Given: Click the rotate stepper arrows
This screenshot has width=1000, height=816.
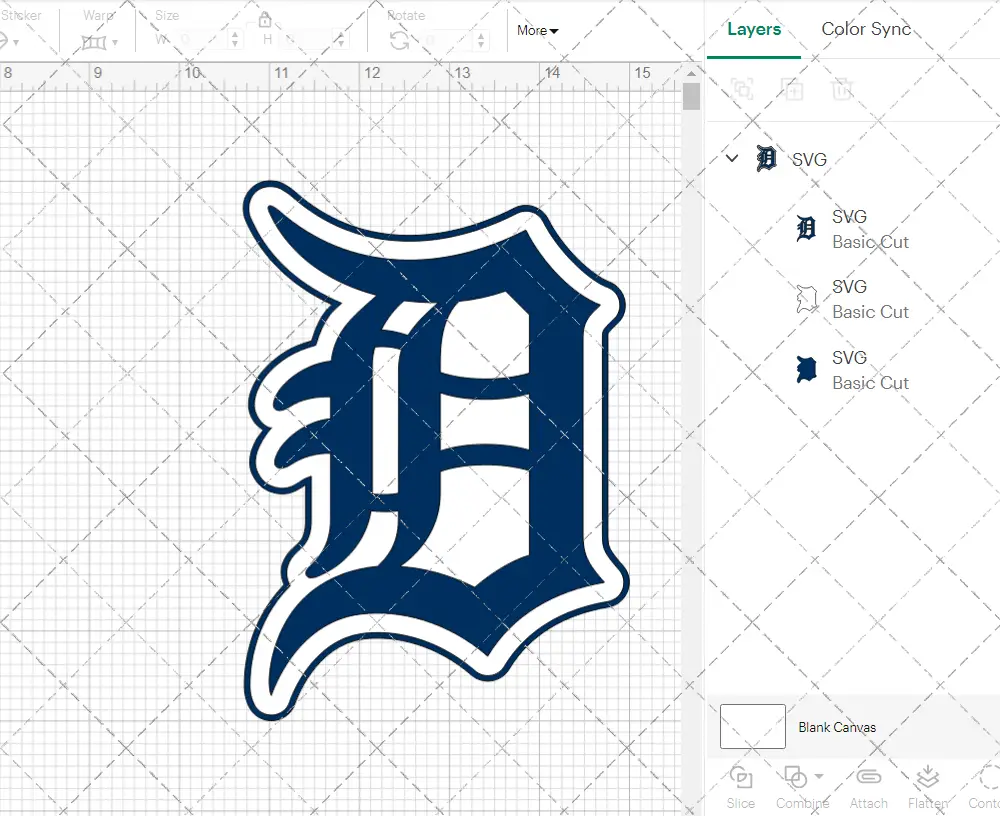Looking at the screenshot, I should click(x=481, y=40).
